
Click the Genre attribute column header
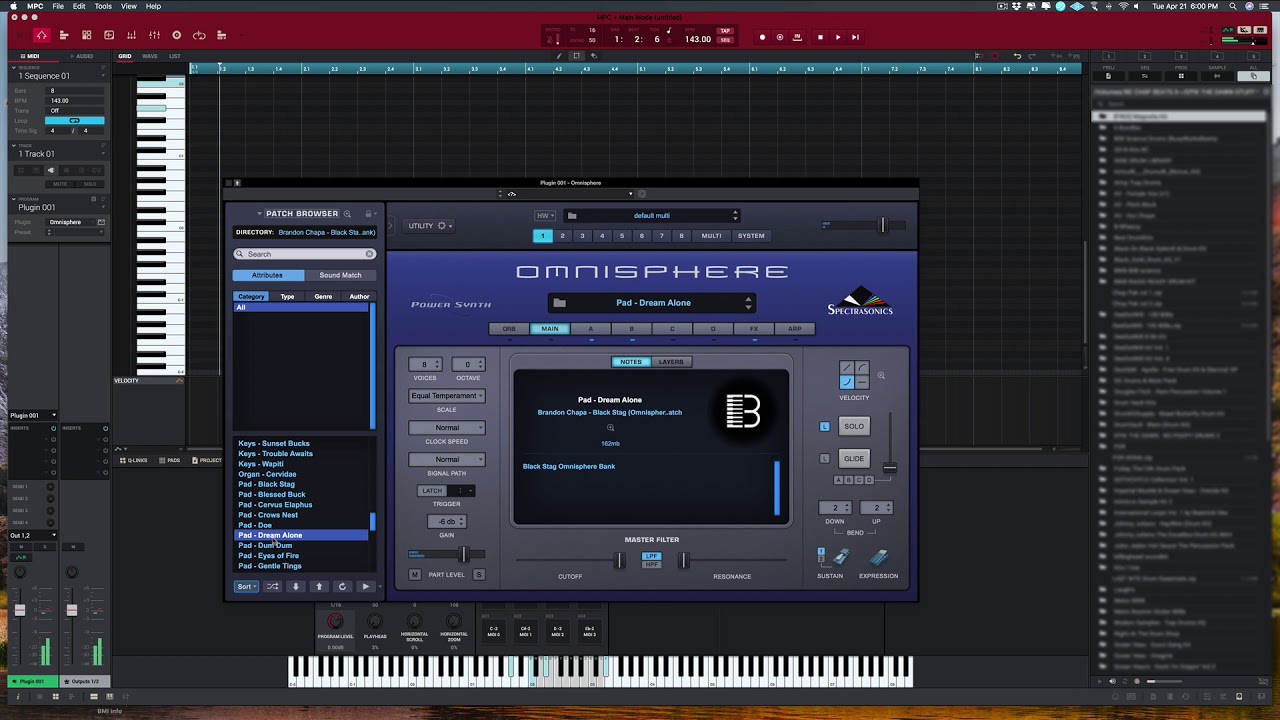tap(323, 297)
